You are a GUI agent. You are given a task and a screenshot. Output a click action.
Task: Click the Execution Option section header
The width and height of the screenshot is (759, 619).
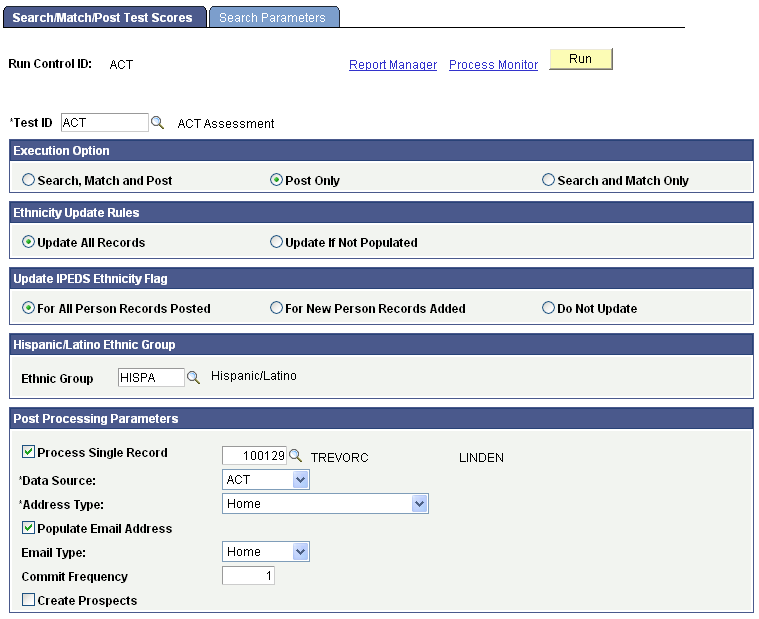pos(381,151)
